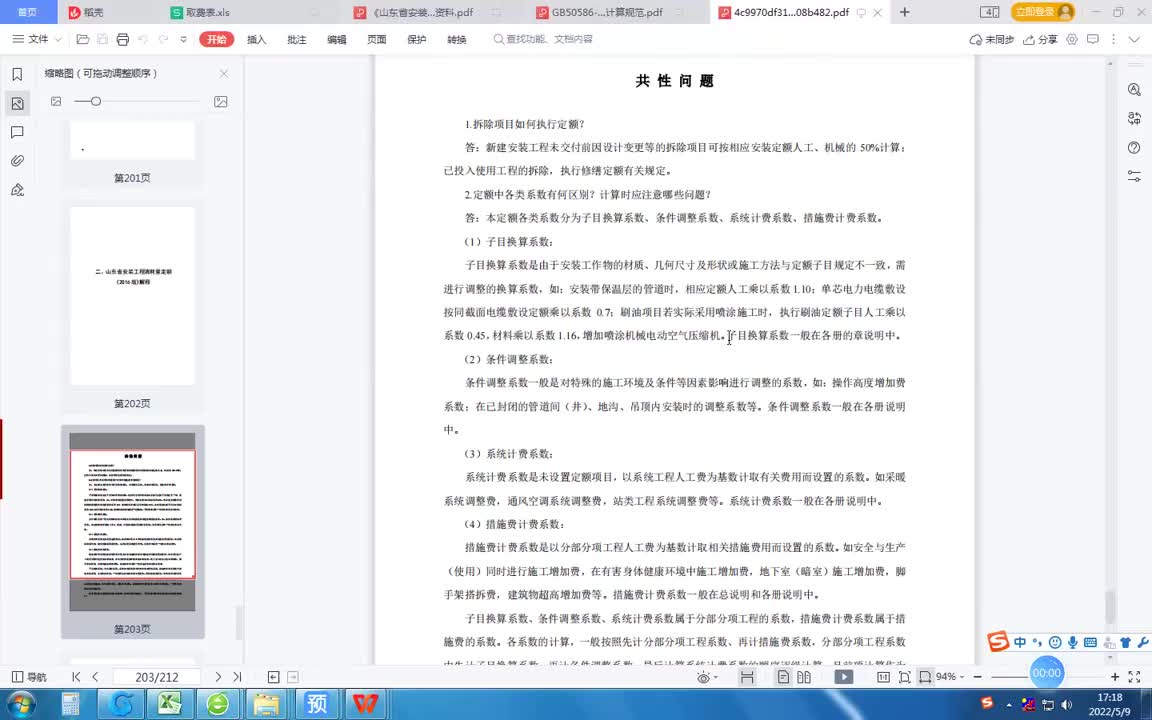
Task: Click the window count icon showing 4
Action: [x=990, y=12]
